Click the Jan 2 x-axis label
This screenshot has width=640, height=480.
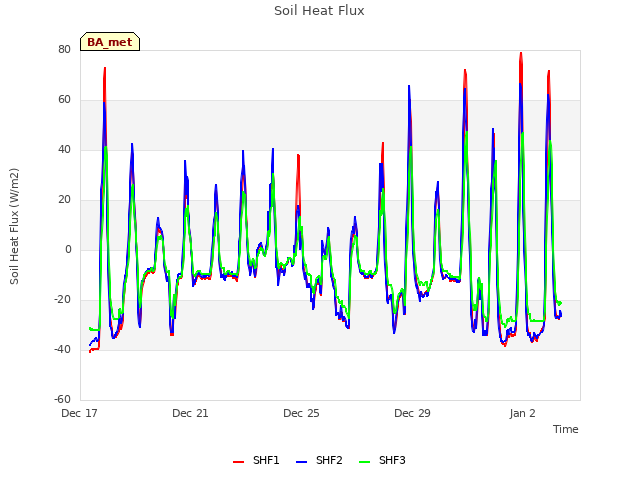coord(522,413)
